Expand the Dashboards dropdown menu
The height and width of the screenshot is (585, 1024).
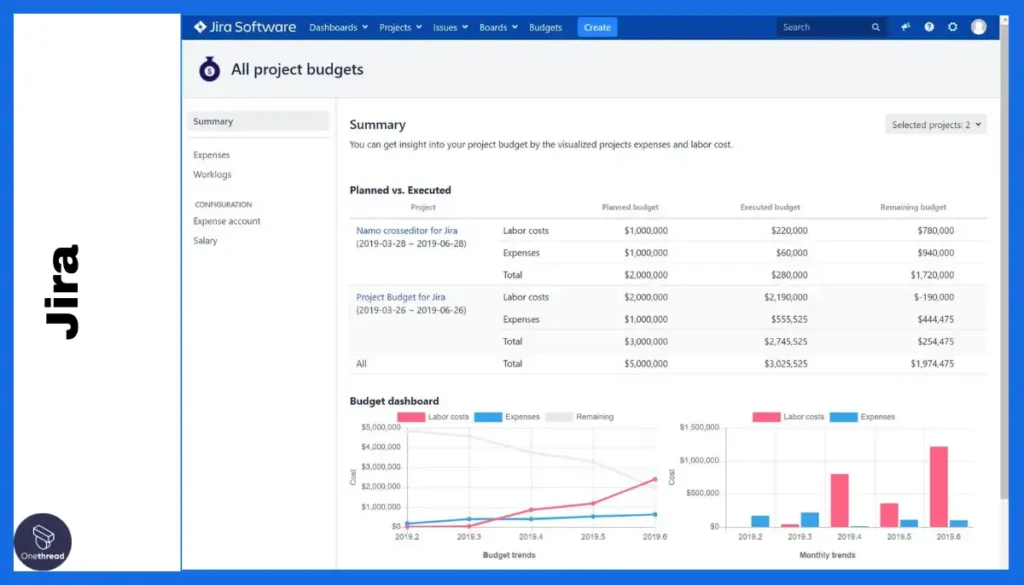[338, 27]
